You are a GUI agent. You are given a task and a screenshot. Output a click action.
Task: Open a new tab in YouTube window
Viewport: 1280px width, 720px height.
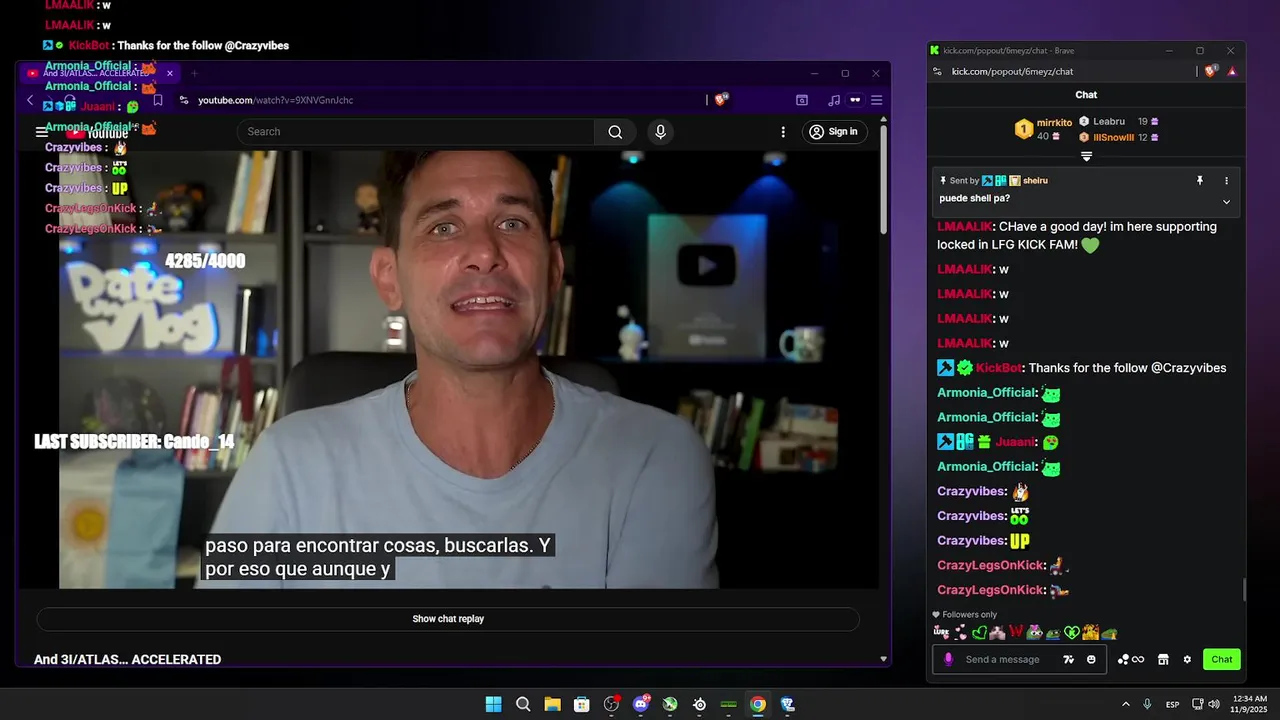[x=194, y=73]
